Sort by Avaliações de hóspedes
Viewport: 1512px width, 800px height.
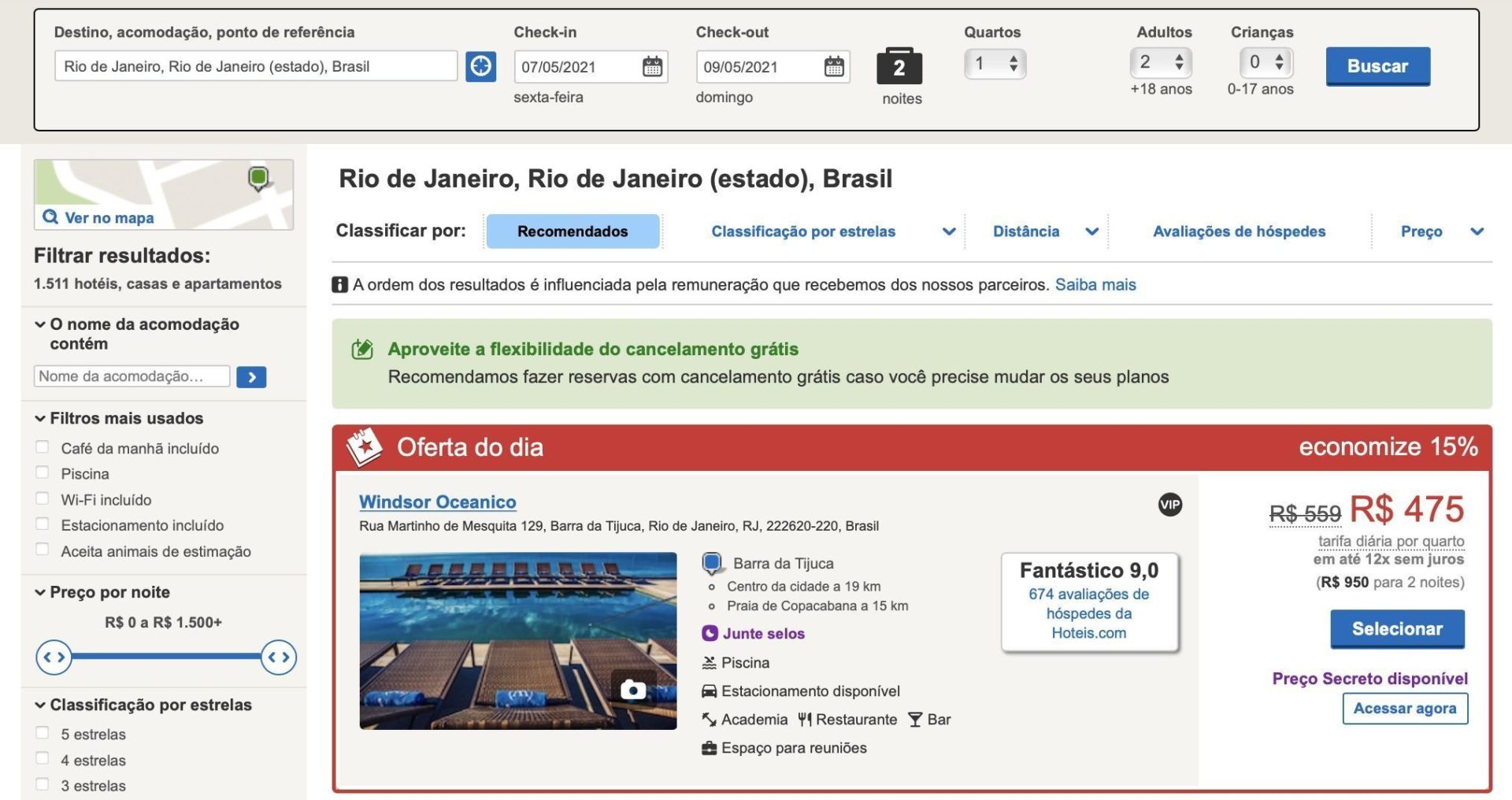pos(1239,231)
